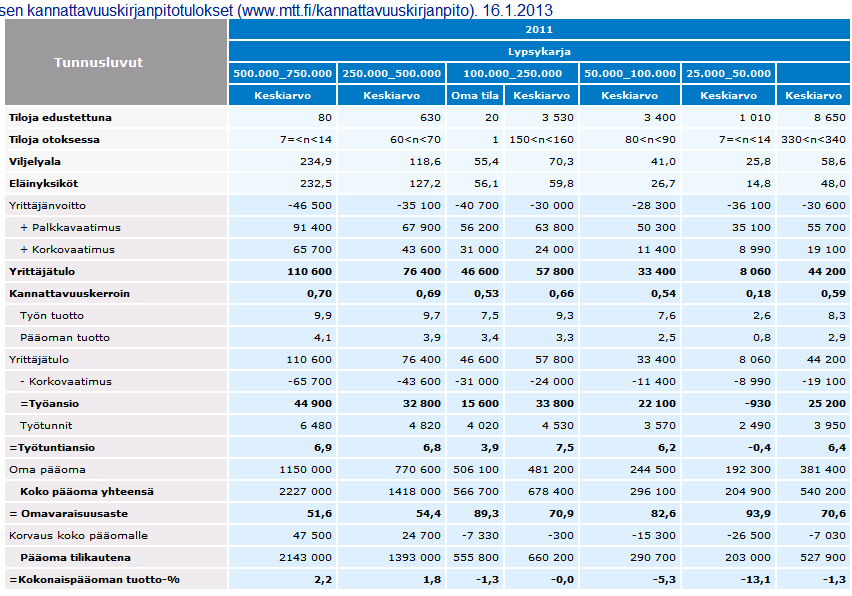The image size is (852, 596).
Task: Click the Koko pääoma yhteensä row label
Action: coord(87,492)
